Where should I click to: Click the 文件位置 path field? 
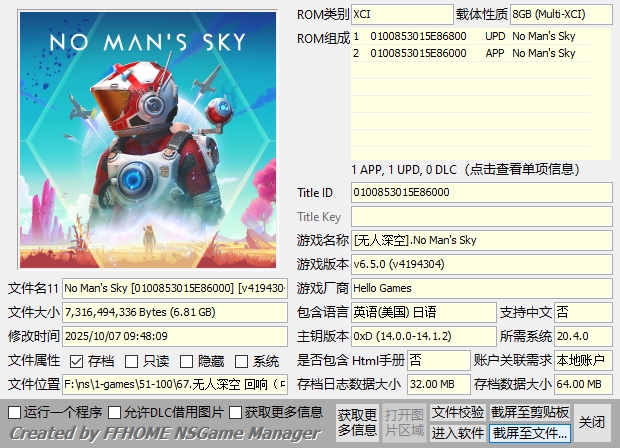(175, 384)
